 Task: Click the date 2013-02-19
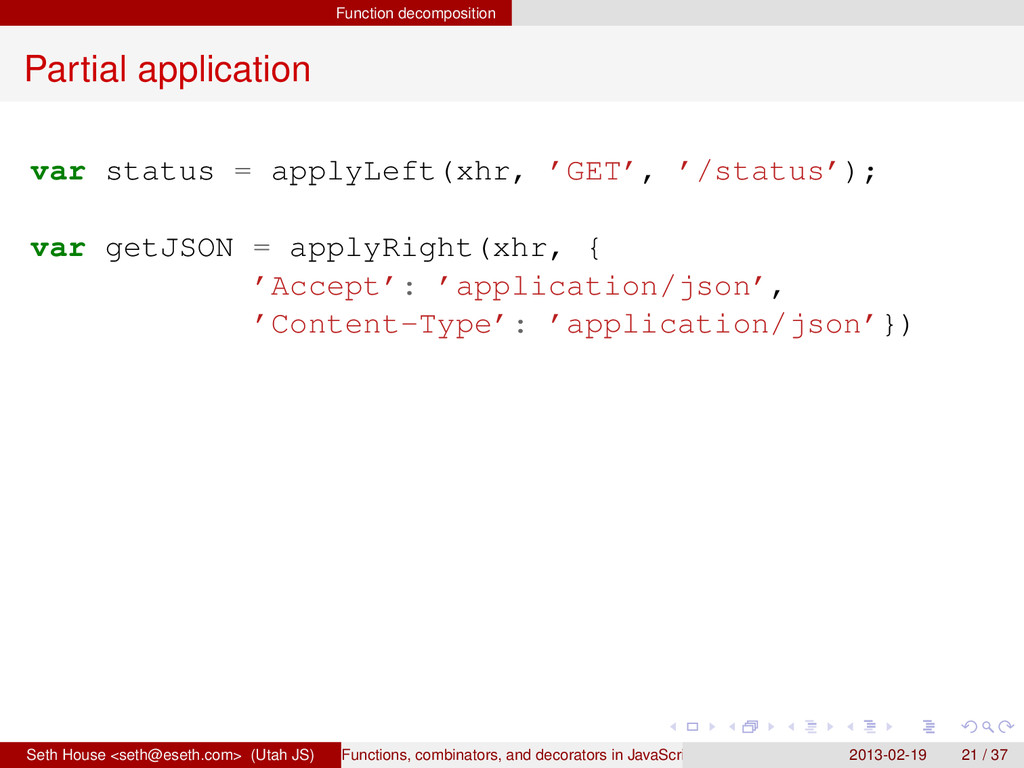click(888, 755)
